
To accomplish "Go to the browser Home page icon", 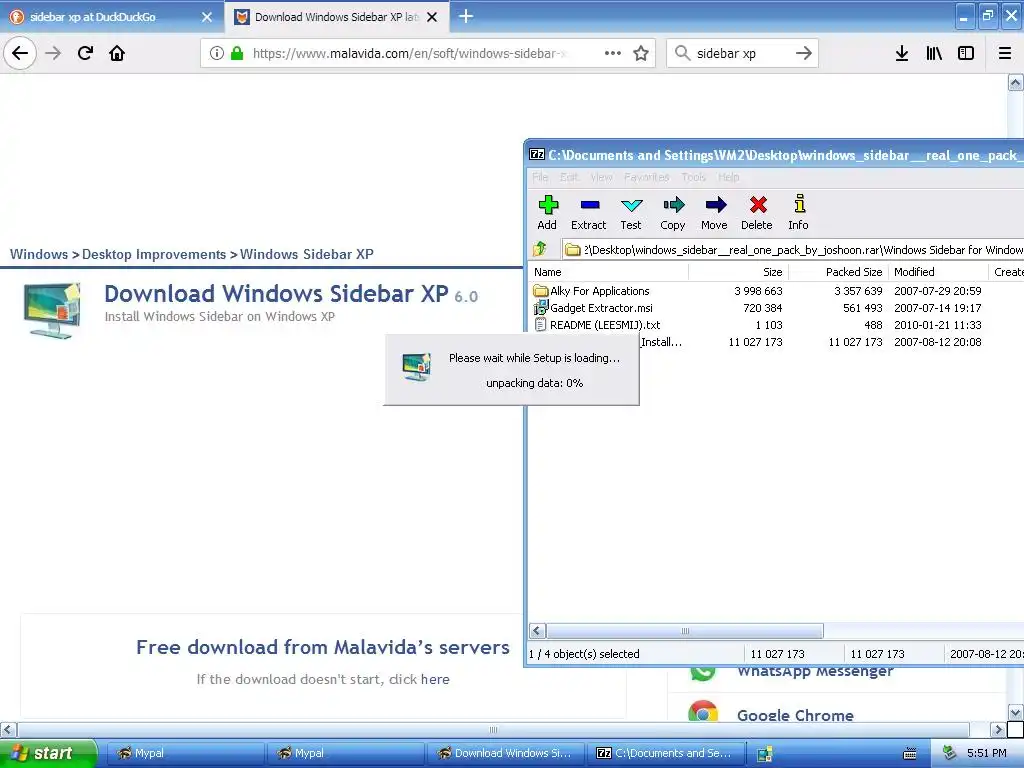I will coord(117,53).
